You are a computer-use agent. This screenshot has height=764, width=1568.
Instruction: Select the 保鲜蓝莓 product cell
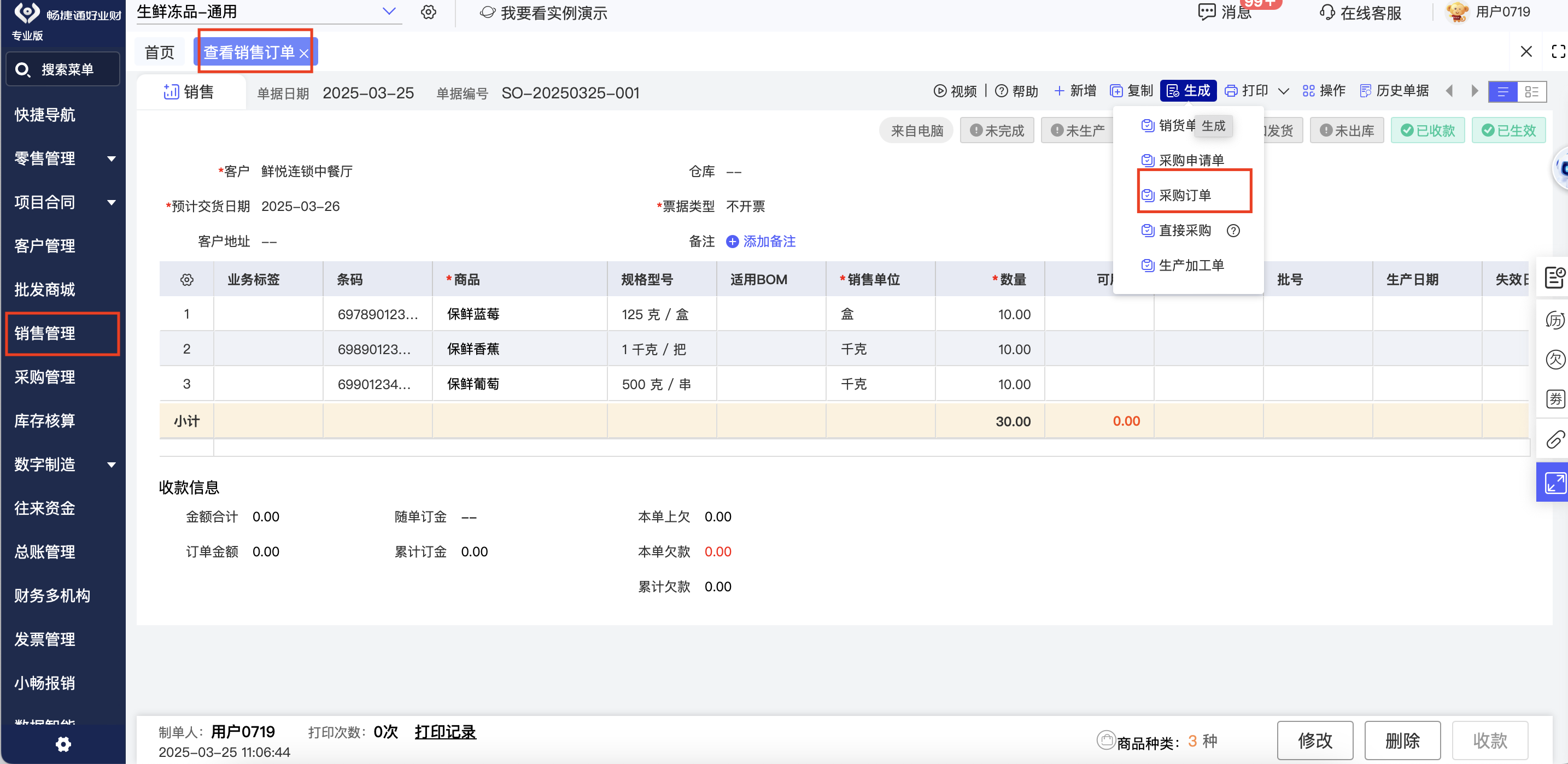(x=520, y=314)
